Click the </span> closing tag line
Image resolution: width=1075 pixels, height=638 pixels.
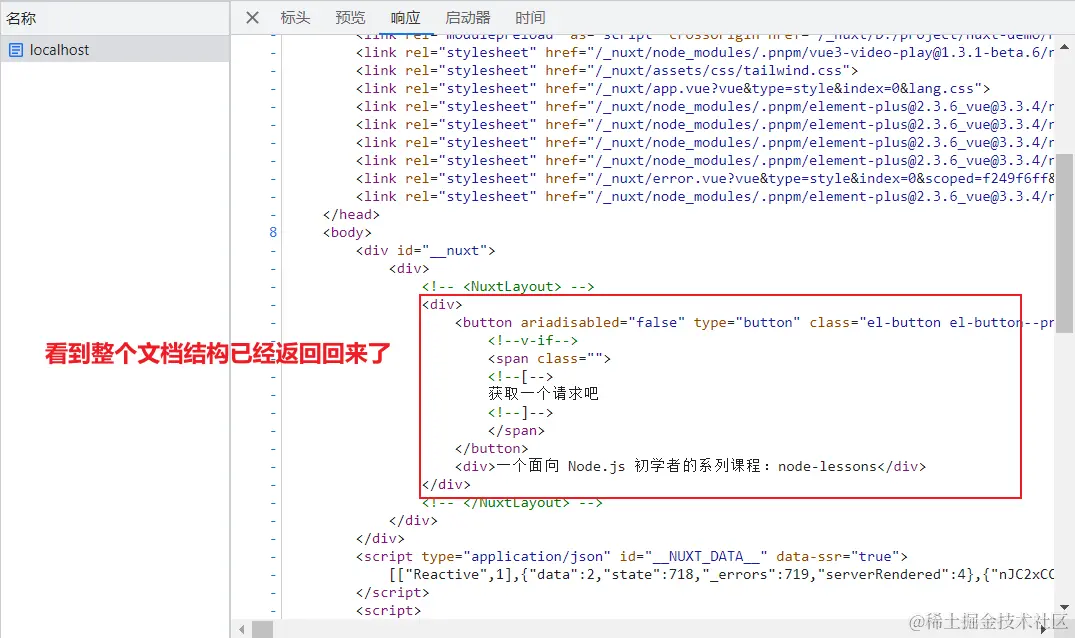click(516, 430)
